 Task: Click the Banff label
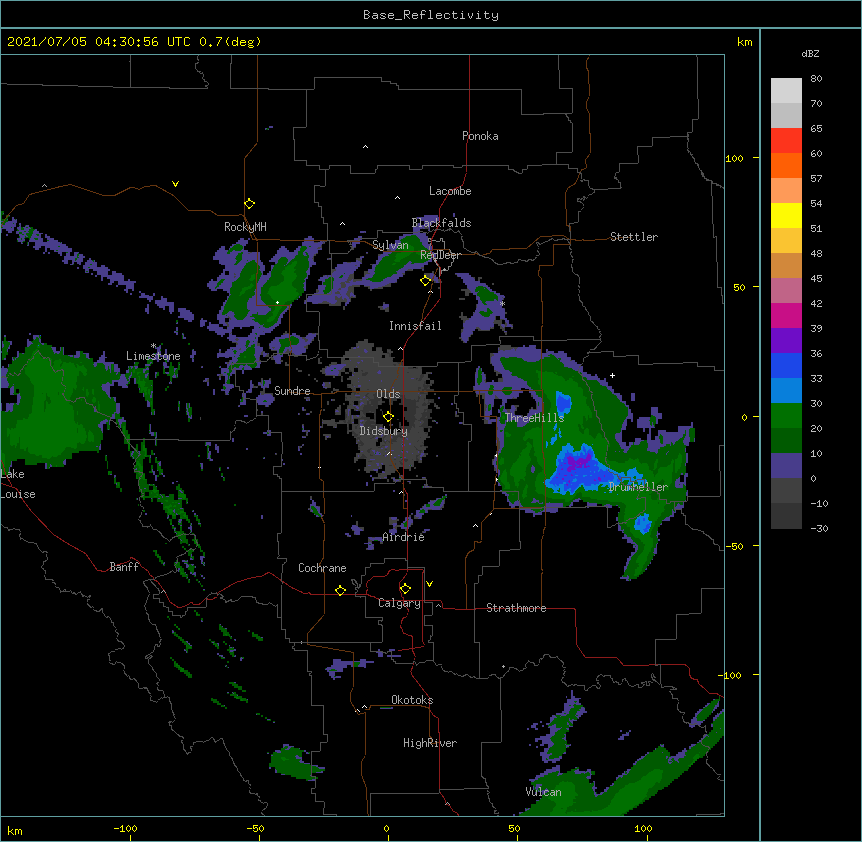coord(124,567)
